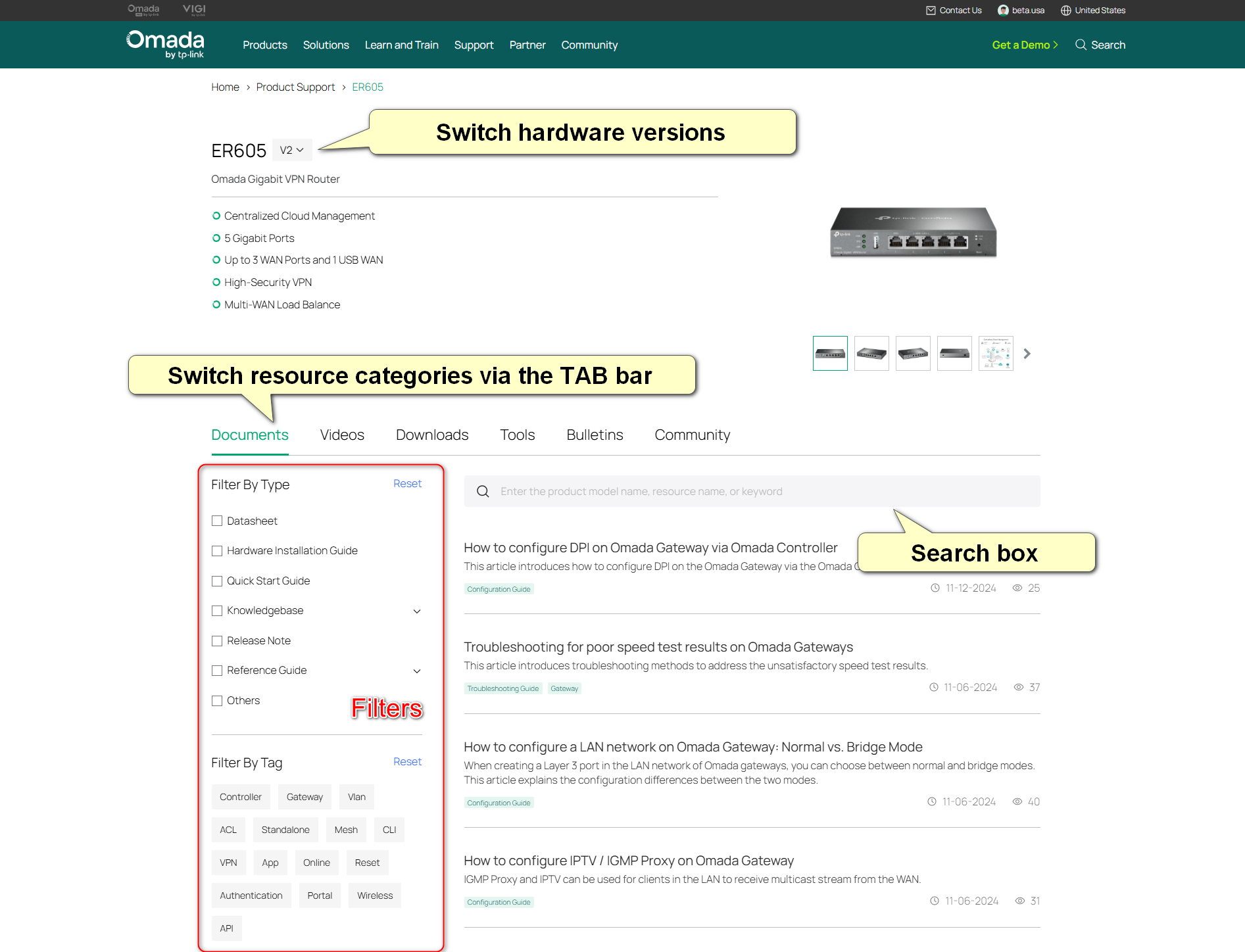Enable the Knowledgebase checkbox
1245x952 pixels.
[217, 611]
